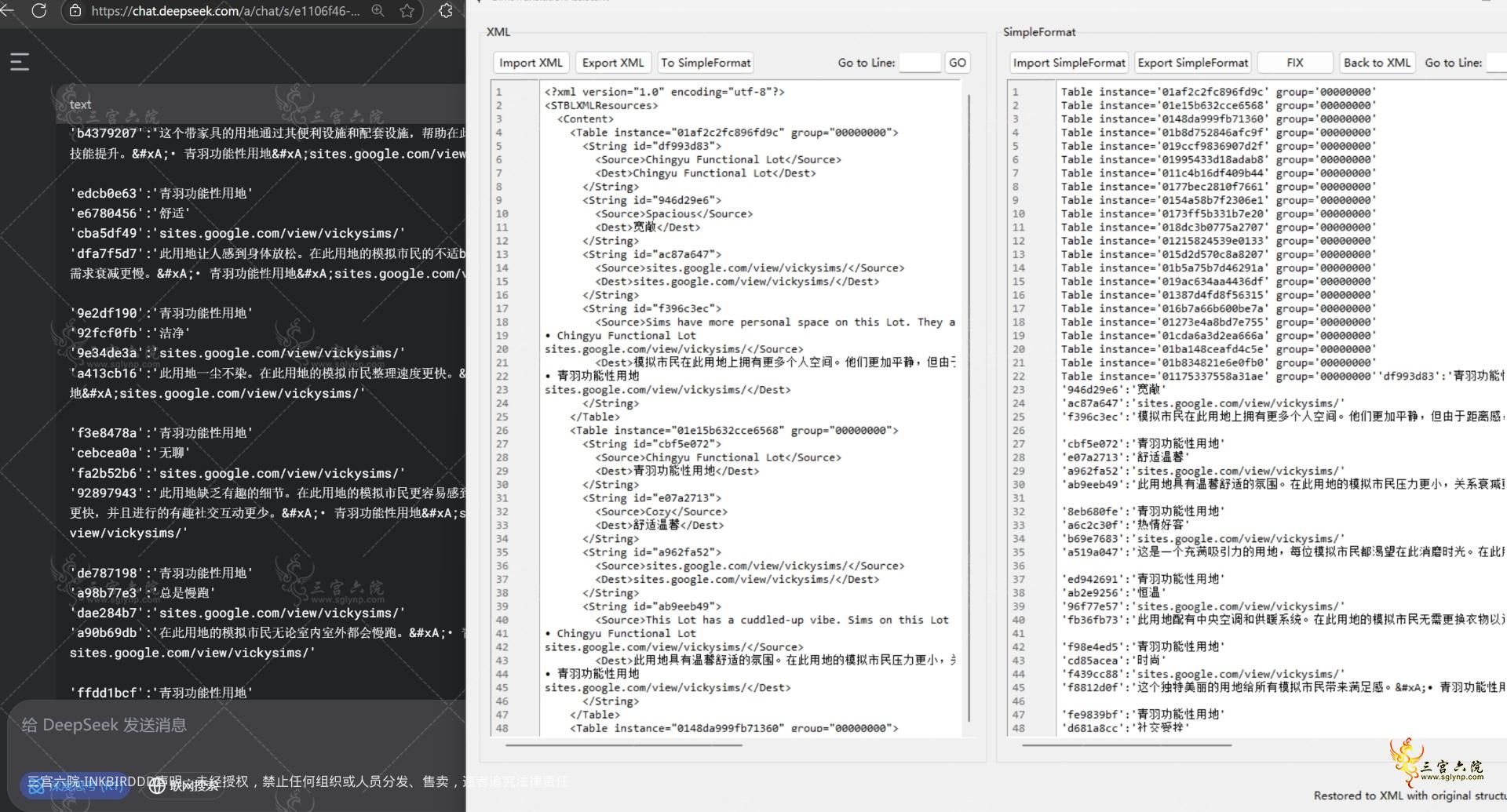The image size is (1507, 812).
Task: Toggle web search (联网搜索) button
Action: coord(184,785)
